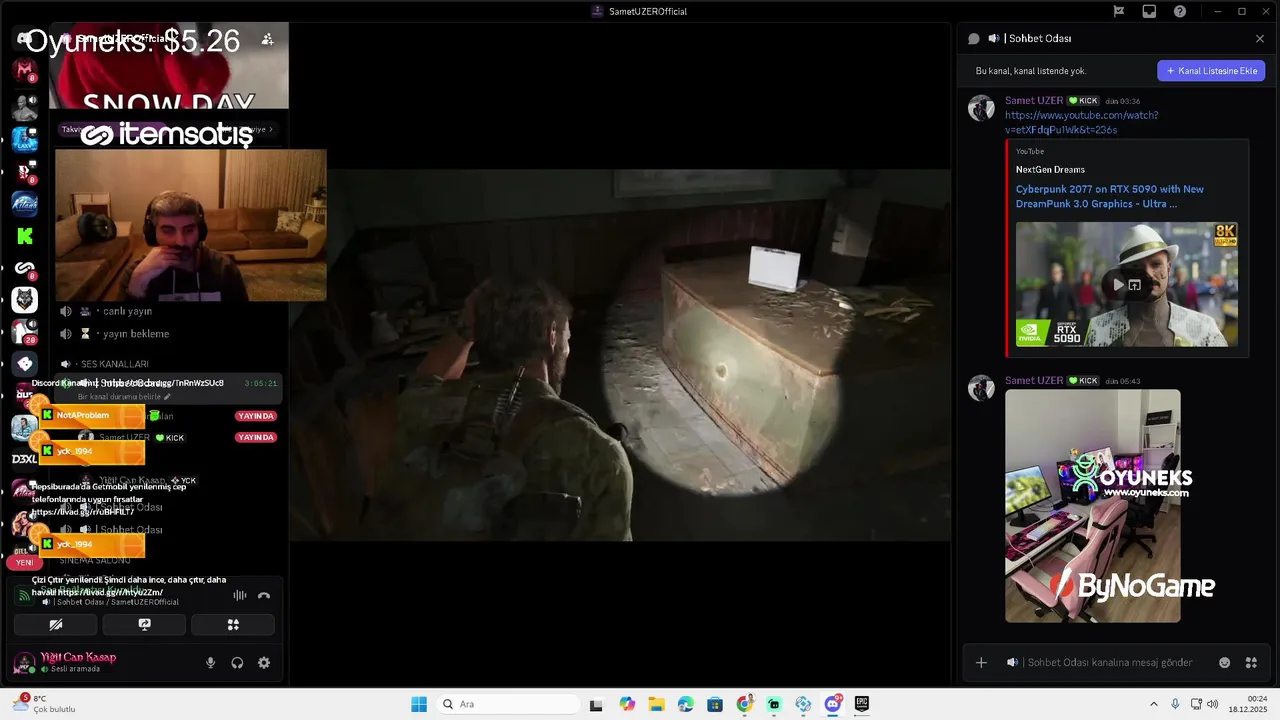Mute microphone in user panel
The width and height of the screenshot is (1280, 720).
click(x=210, y=662)
